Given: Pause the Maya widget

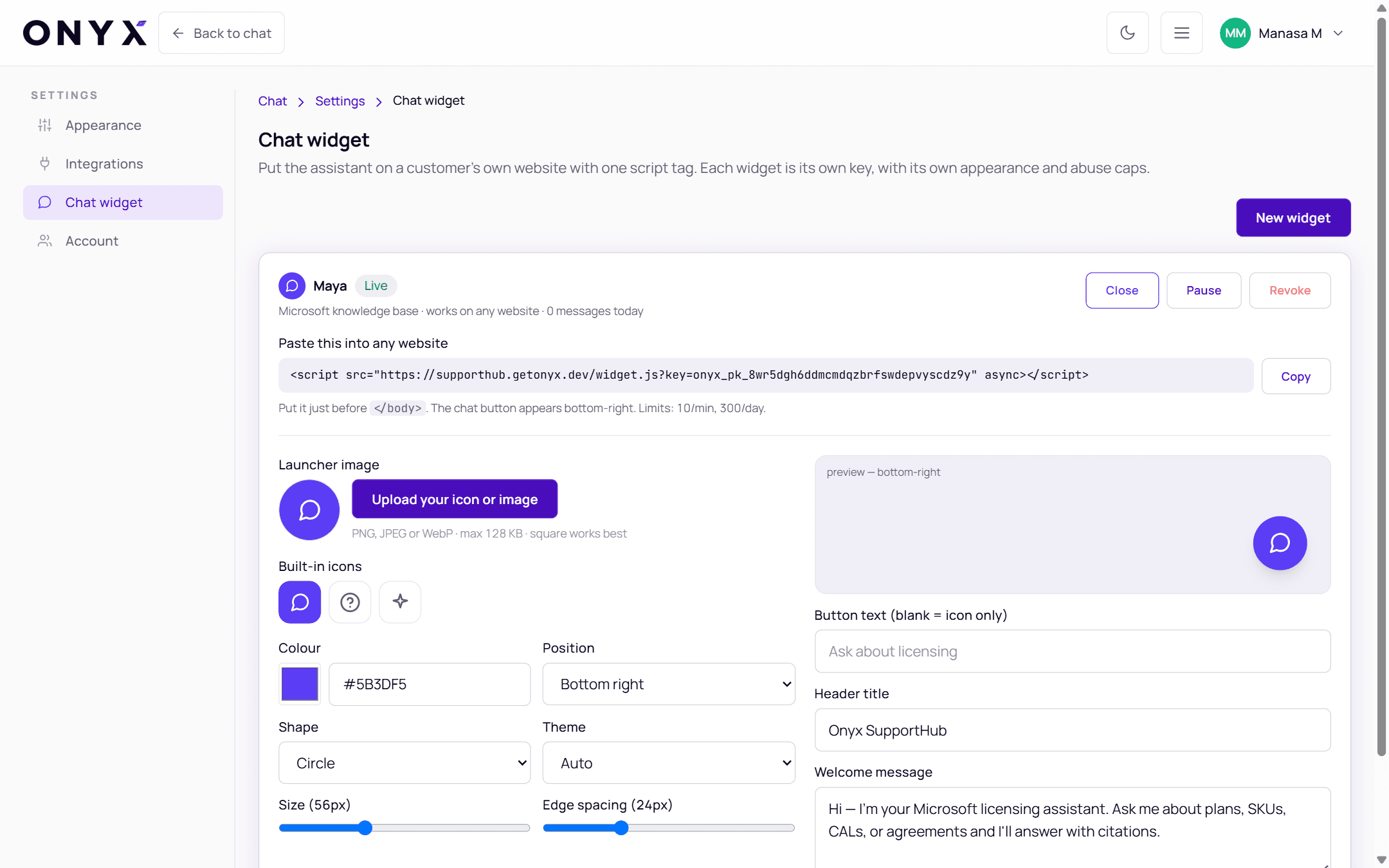Looking at the screenshot, I should (1204, 291).
